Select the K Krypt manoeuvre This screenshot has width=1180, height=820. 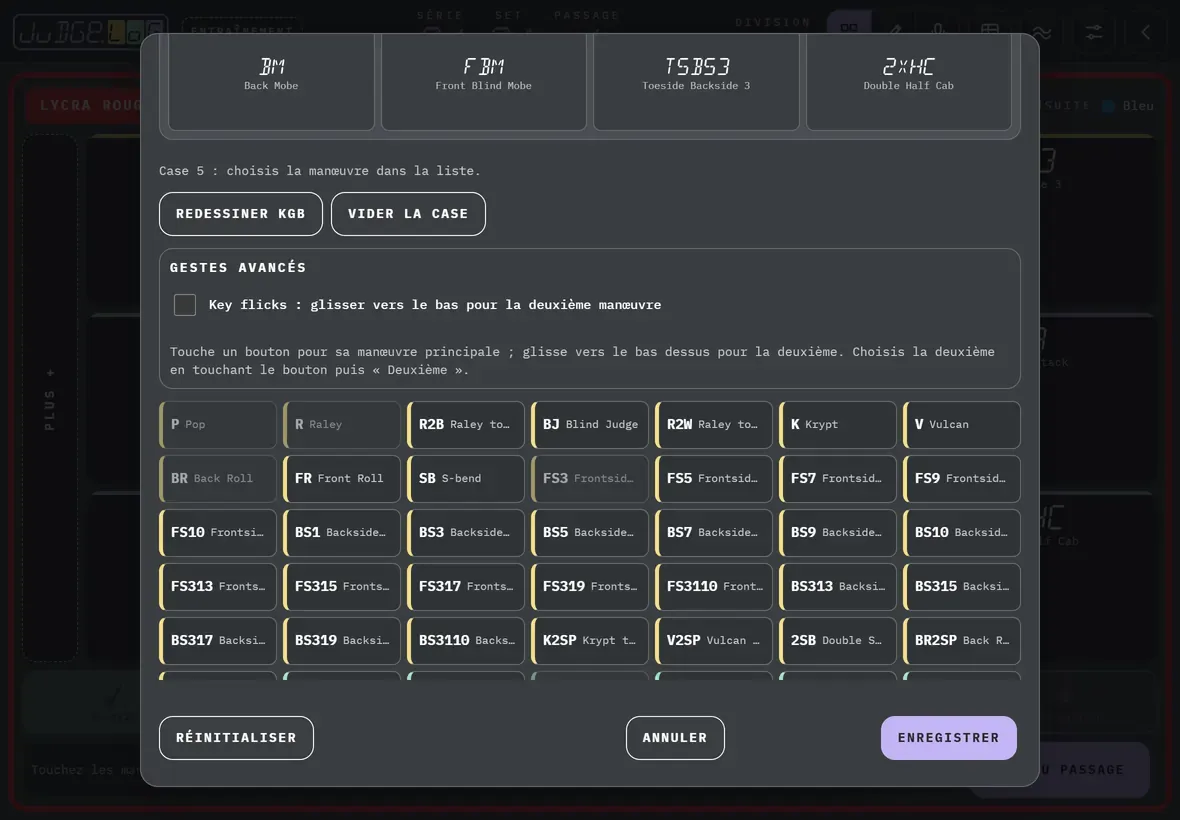[838, 424]
